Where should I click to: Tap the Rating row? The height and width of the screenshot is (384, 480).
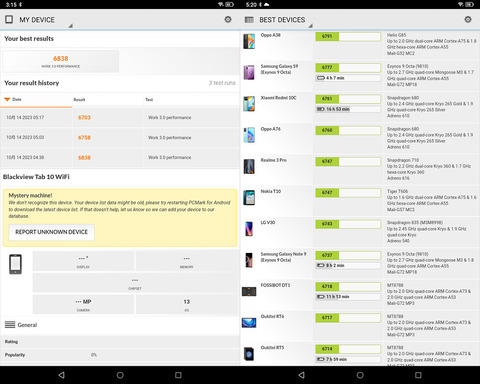point(120,342)
